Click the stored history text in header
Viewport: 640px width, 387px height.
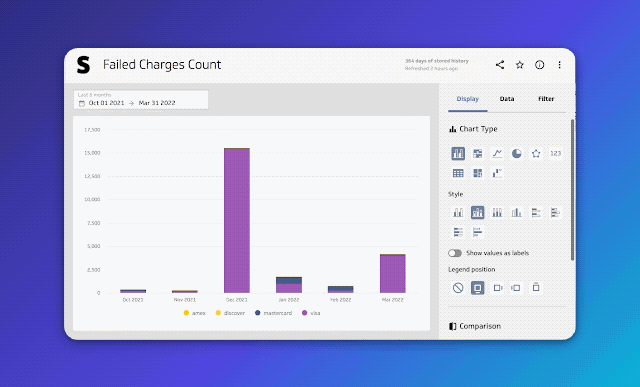point(437,61)
